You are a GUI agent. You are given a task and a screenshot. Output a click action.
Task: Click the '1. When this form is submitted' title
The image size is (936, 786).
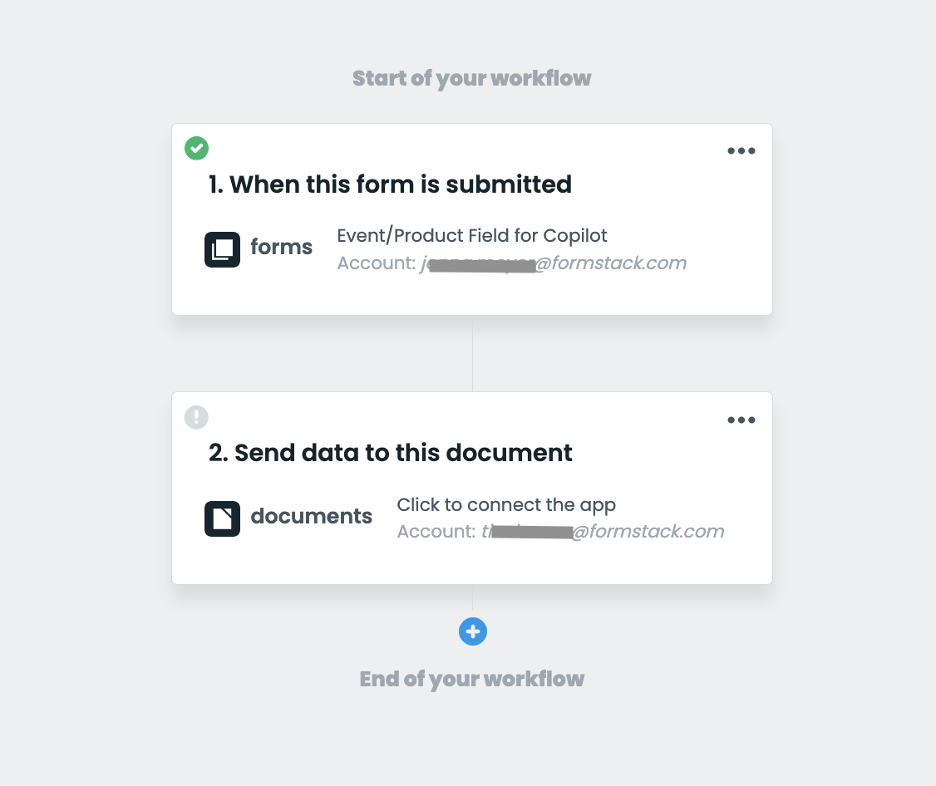(390, 185)
